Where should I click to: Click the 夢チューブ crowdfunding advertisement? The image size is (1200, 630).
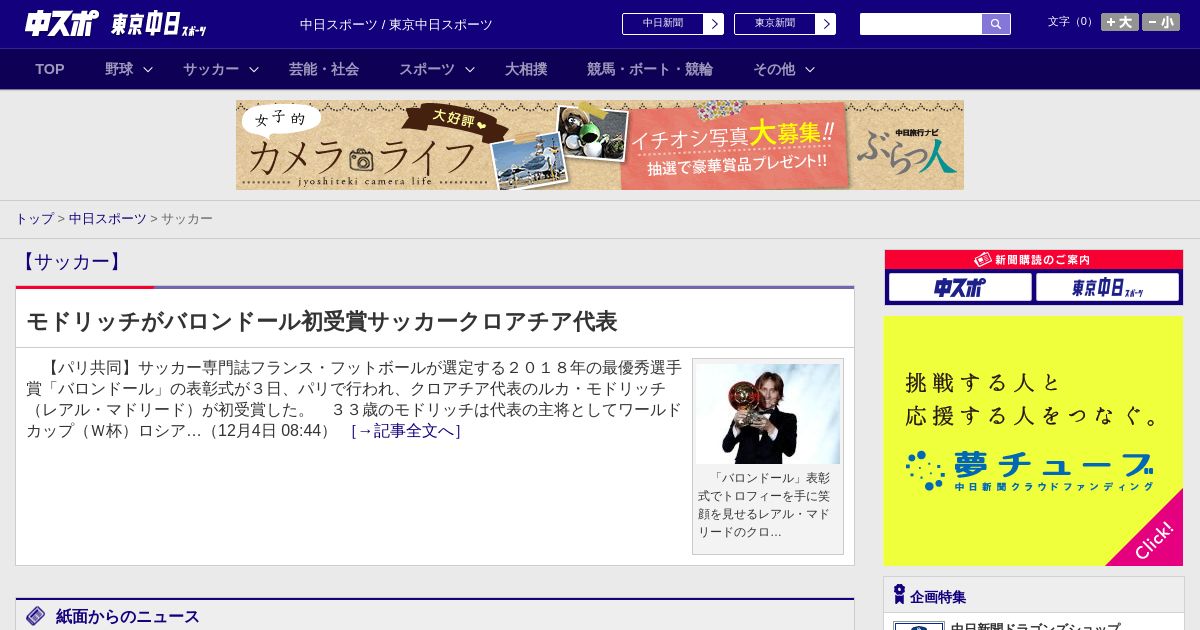[1033, 441]
